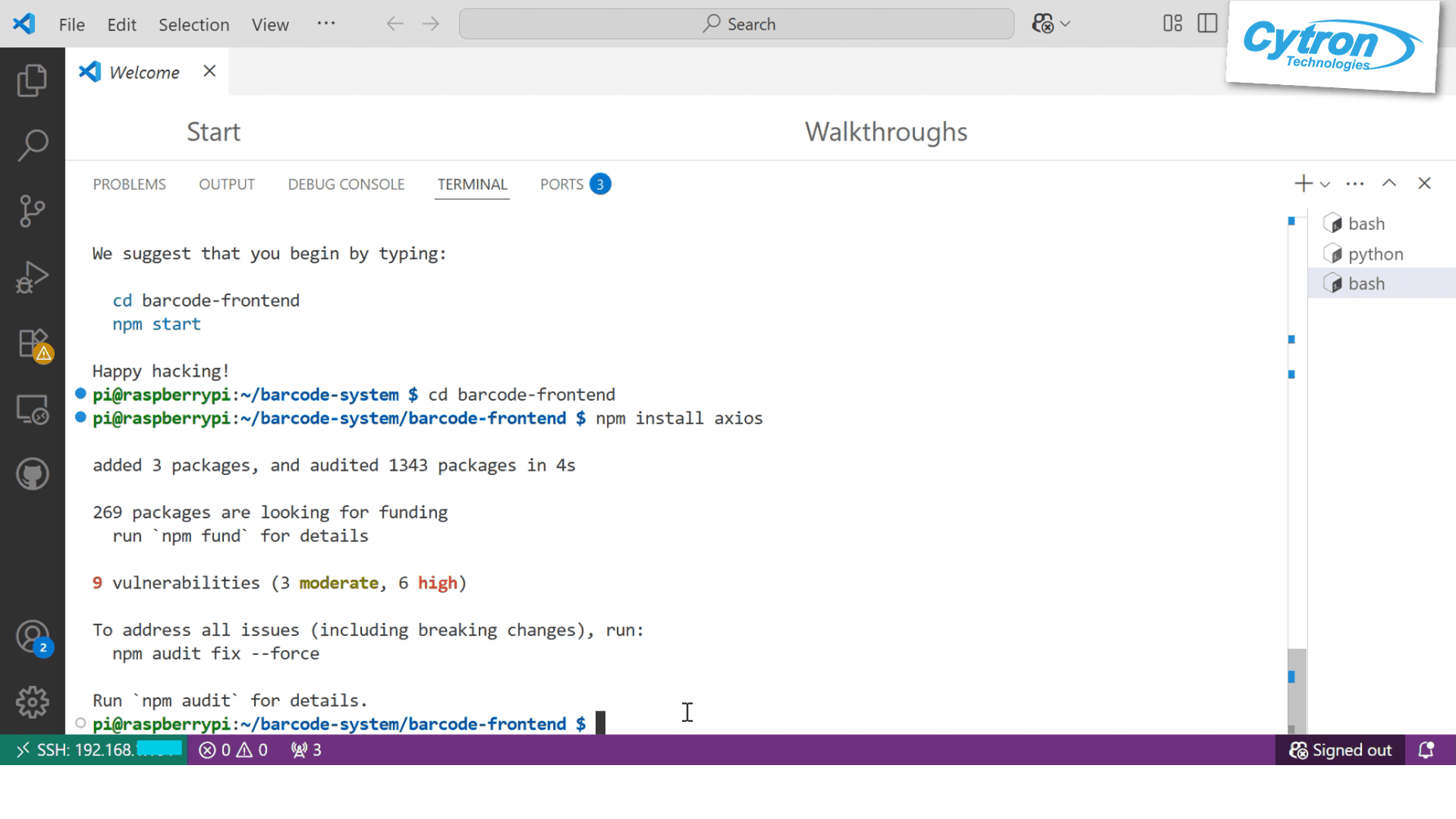This screenshot has width=1456, height=819.
Task: Maximize terminal panel with up chevron
Action: pos(1388,184)
